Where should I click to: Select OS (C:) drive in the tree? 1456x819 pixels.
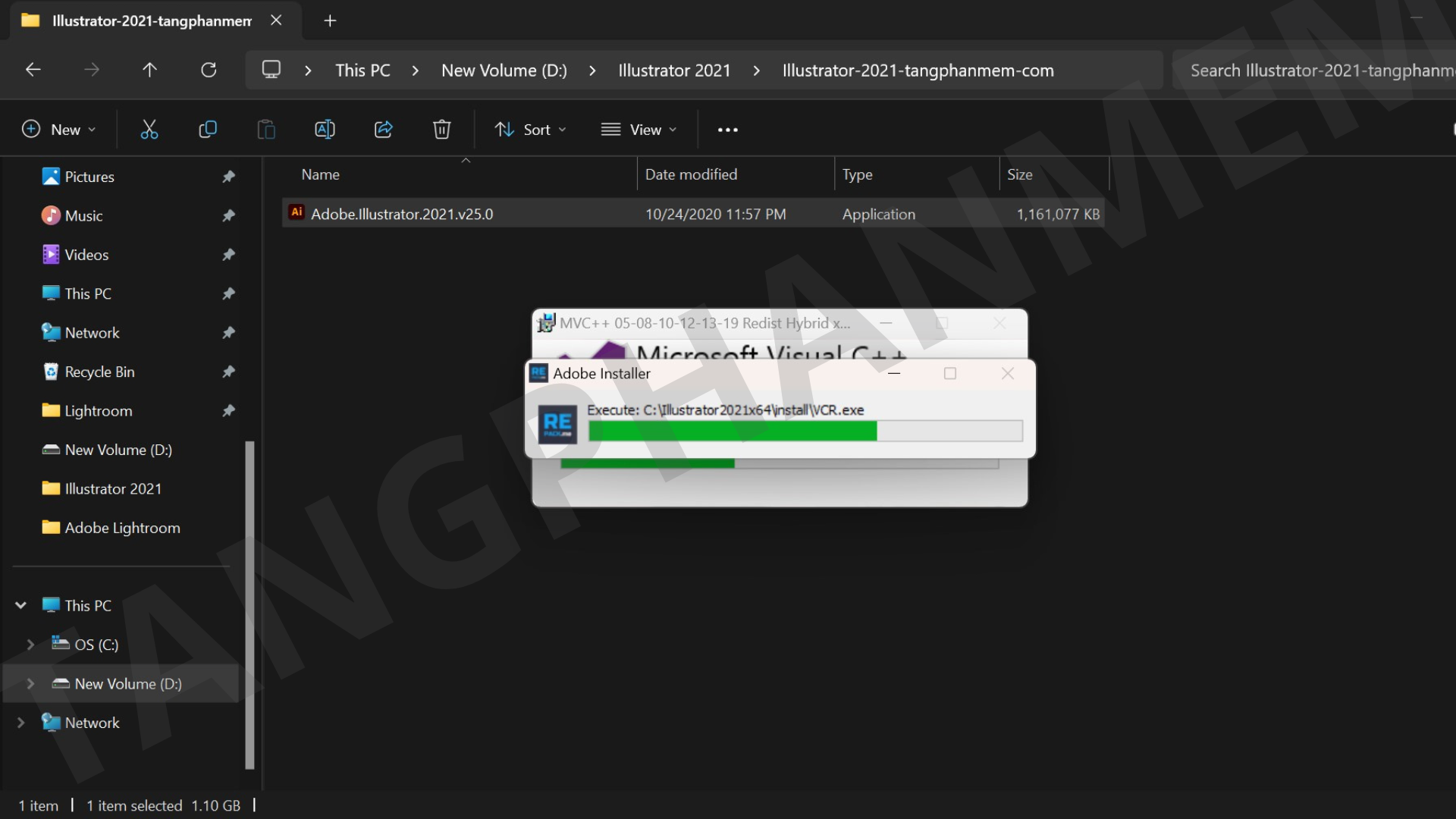96,645
